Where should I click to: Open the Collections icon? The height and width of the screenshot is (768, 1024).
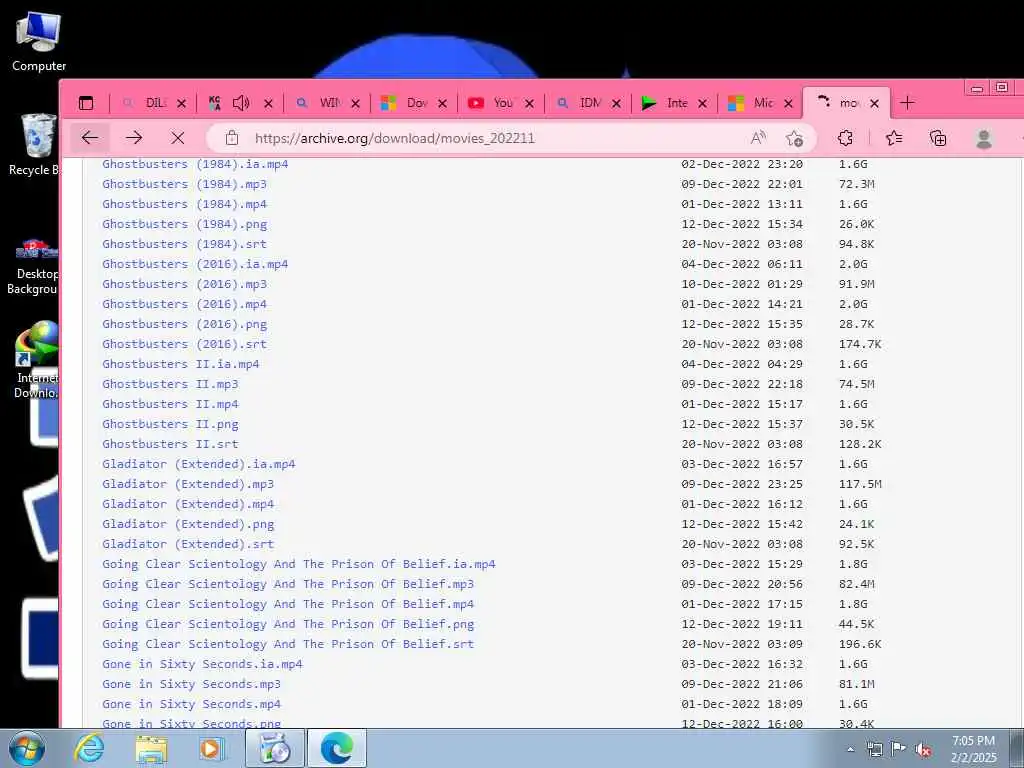click(x=938, y=138)
